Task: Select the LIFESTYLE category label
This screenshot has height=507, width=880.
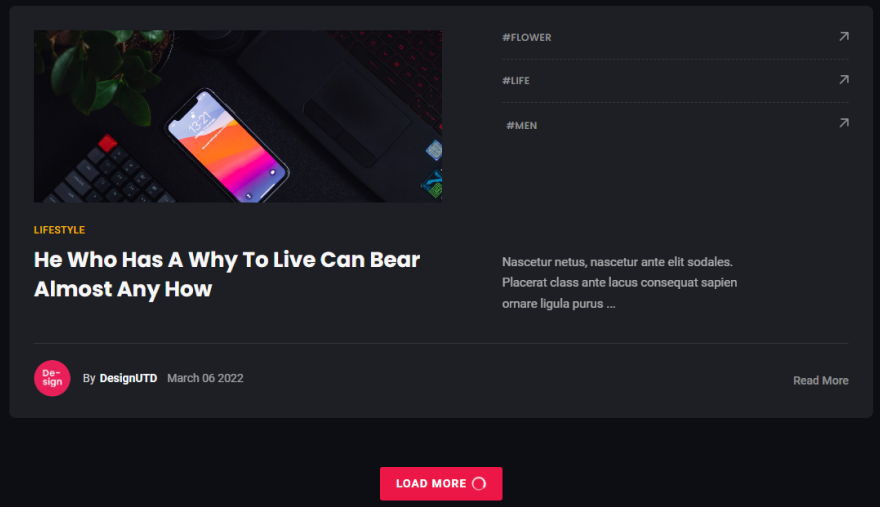Action: tap(59, 230)
